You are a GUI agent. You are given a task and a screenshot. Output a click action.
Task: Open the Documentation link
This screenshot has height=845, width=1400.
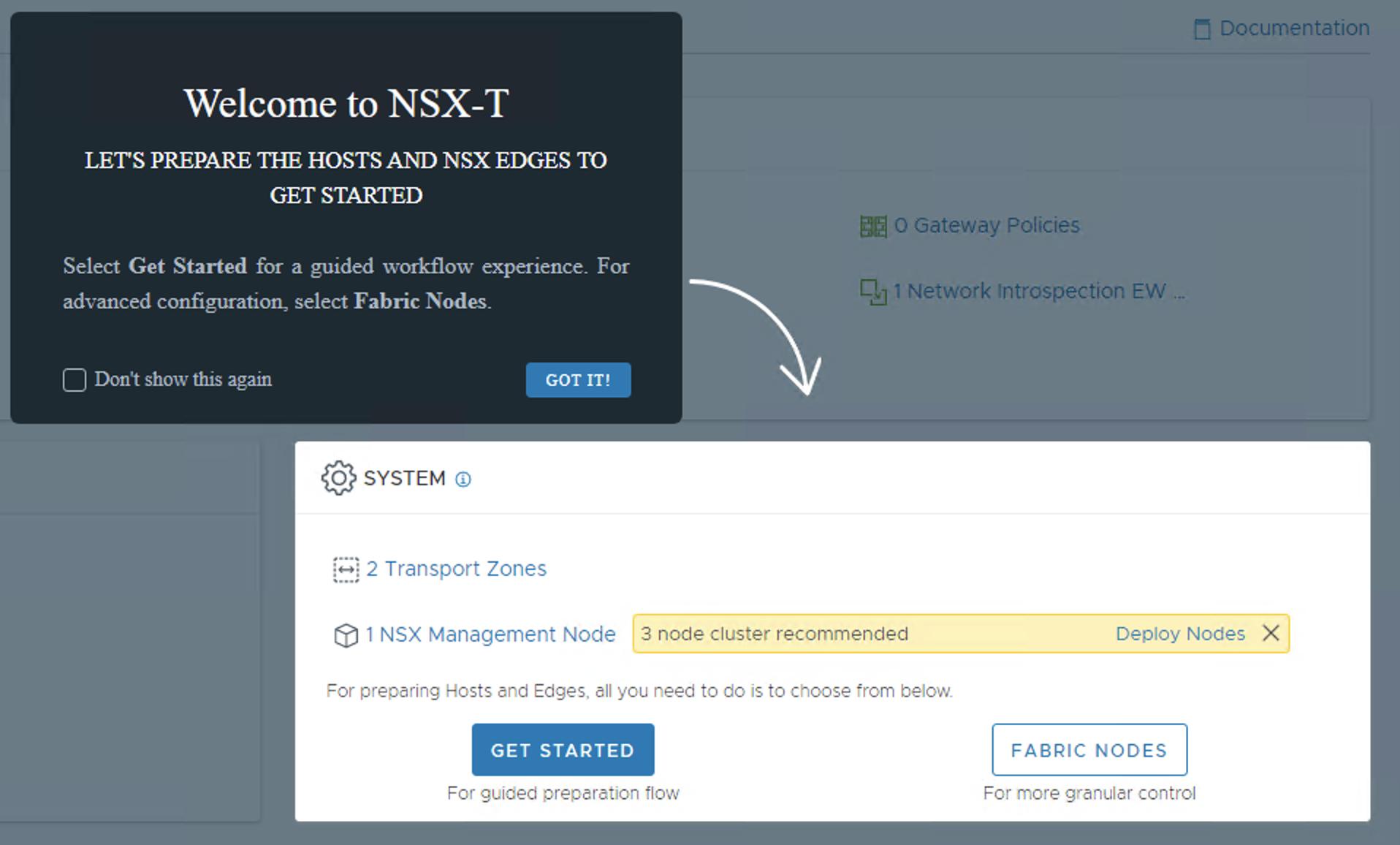pyautogui.click(x=1294, y=29)
